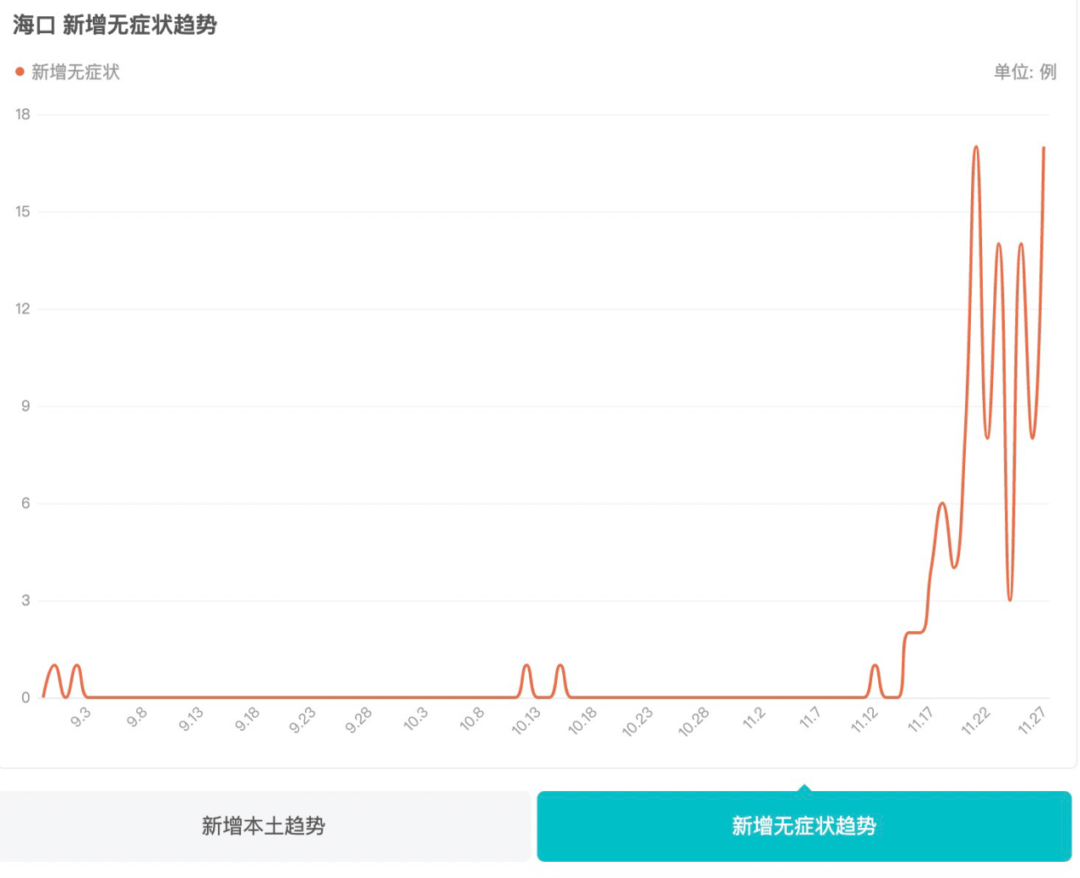Image resolution: width=1080 pixels, height=878 pixels.
Task: Switch to the 新增本土趋势 tab
Action: pyautogui.click(x=264, y=826)
